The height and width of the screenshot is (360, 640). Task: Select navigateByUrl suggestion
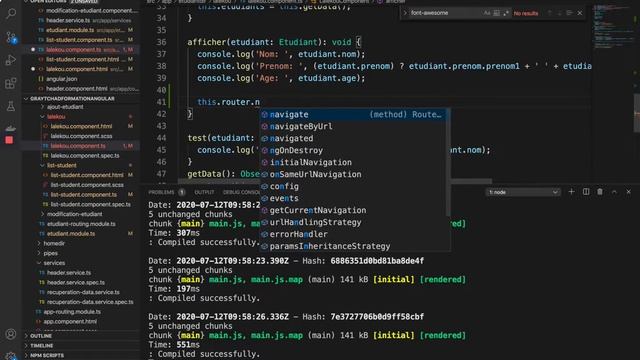click(x=353, y=127)
